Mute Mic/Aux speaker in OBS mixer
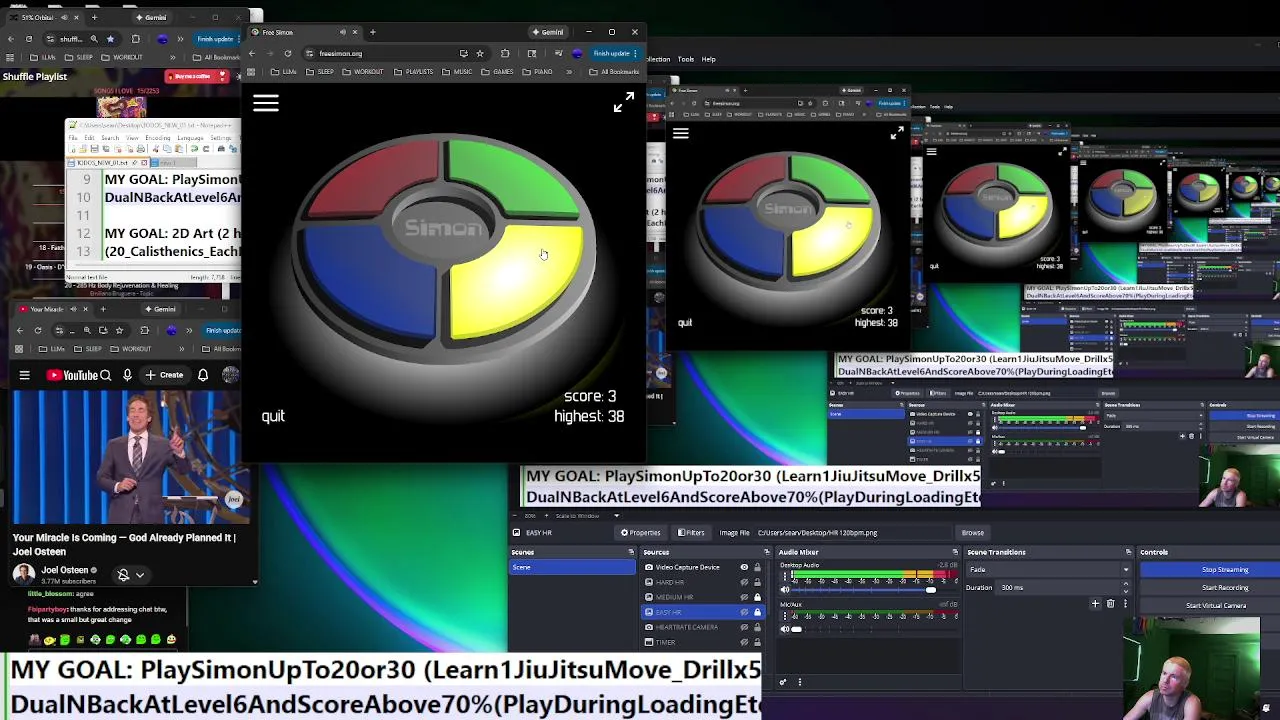Image resolution: width=1280 pixels, height=720 pixels. point(784,629)
